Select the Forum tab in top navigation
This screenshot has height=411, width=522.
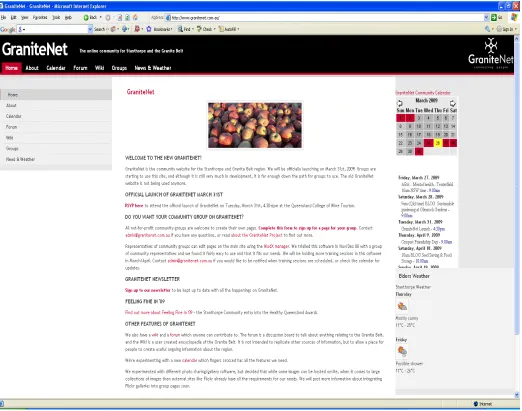(x=80, y=68)
